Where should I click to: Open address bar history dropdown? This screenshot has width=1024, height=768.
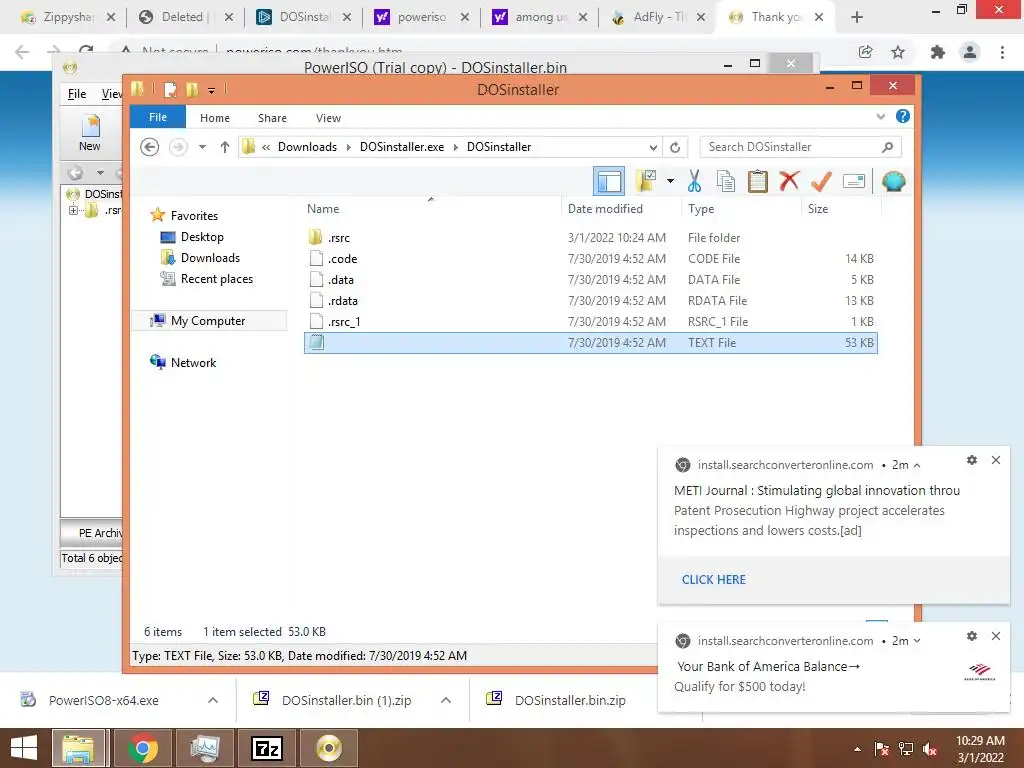coord(653,147)
